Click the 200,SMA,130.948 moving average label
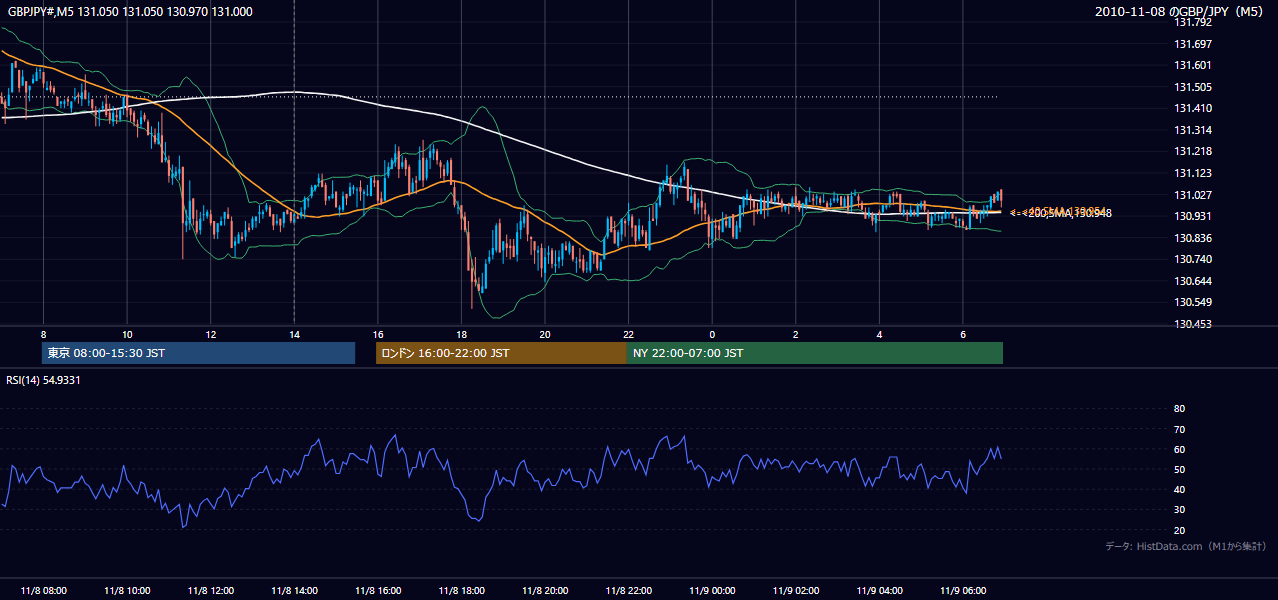The height and width of the screenshot is (600, 1278). 1068,213
